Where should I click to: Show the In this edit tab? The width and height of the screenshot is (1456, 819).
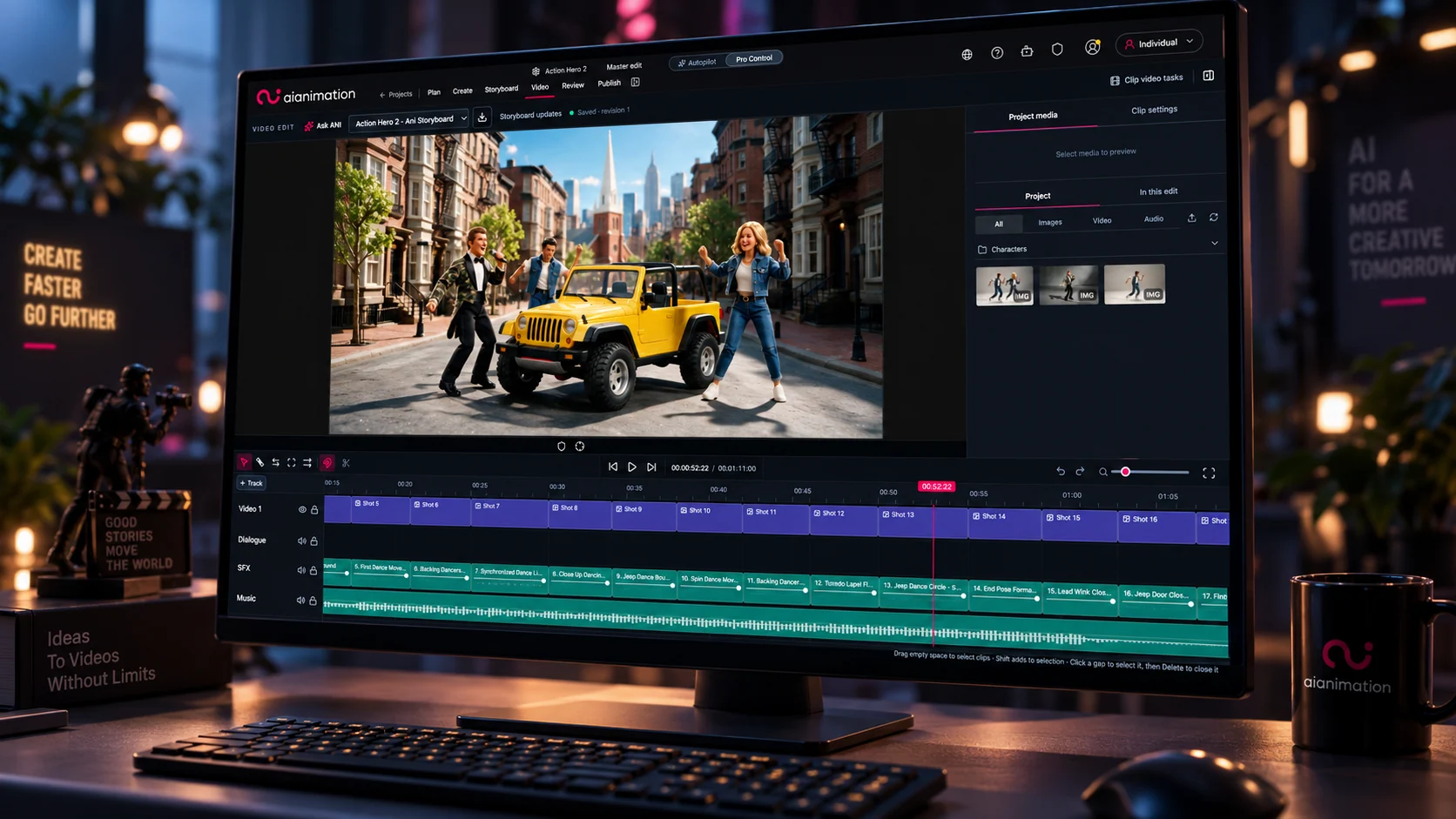[x=1158, y=191]
